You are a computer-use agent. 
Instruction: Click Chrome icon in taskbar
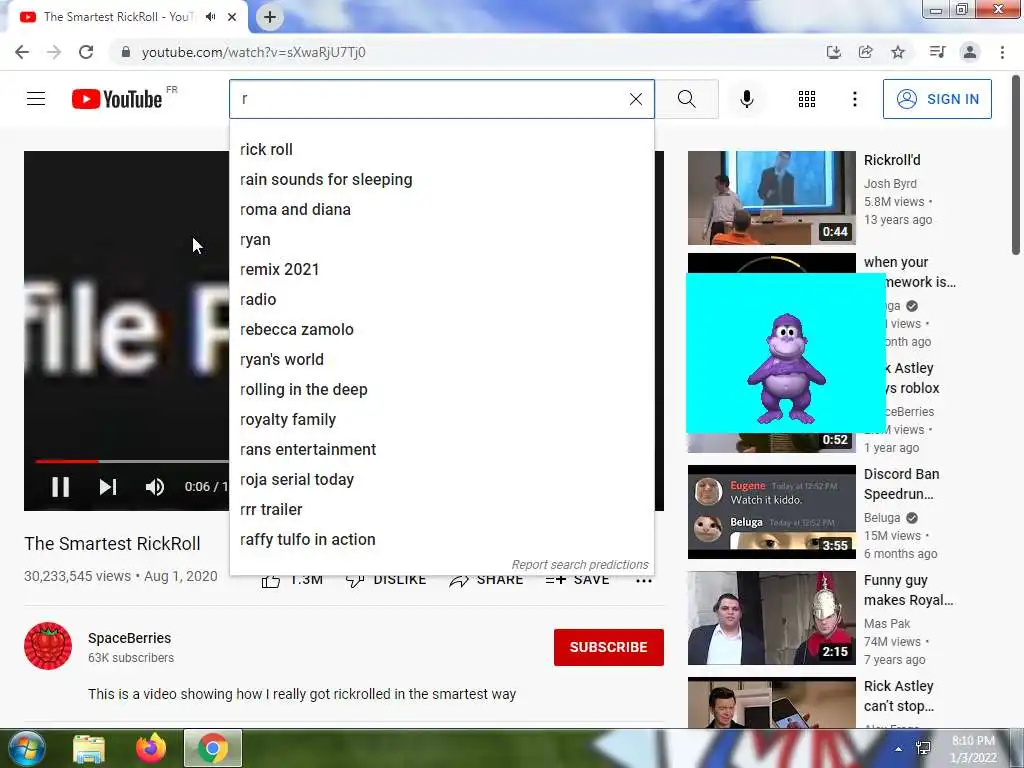(x=213, y=748)
